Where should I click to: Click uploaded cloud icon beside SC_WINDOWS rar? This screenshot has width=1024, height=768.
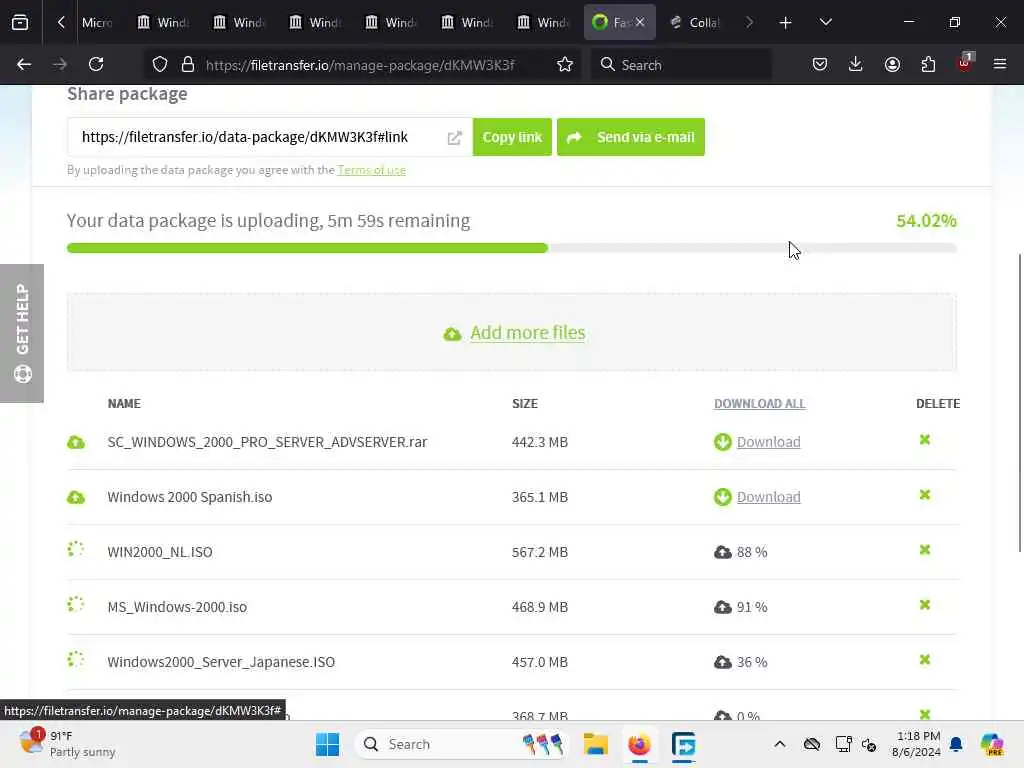point(76,442)
